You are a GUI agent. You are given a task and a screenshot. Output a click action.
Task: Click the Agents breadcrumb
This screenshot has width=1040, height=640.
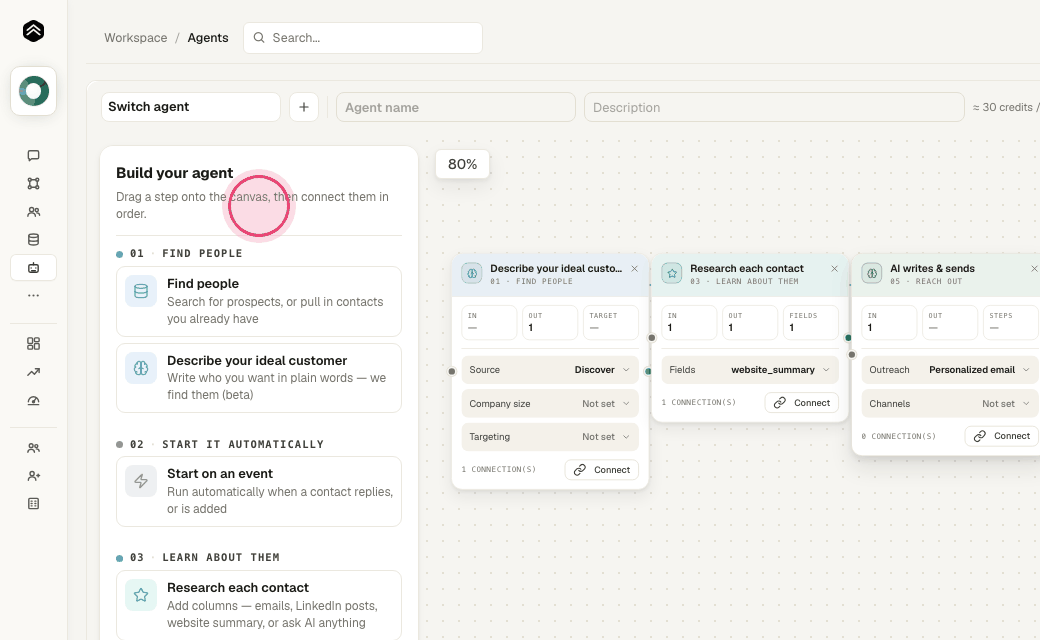coord(208,38)
